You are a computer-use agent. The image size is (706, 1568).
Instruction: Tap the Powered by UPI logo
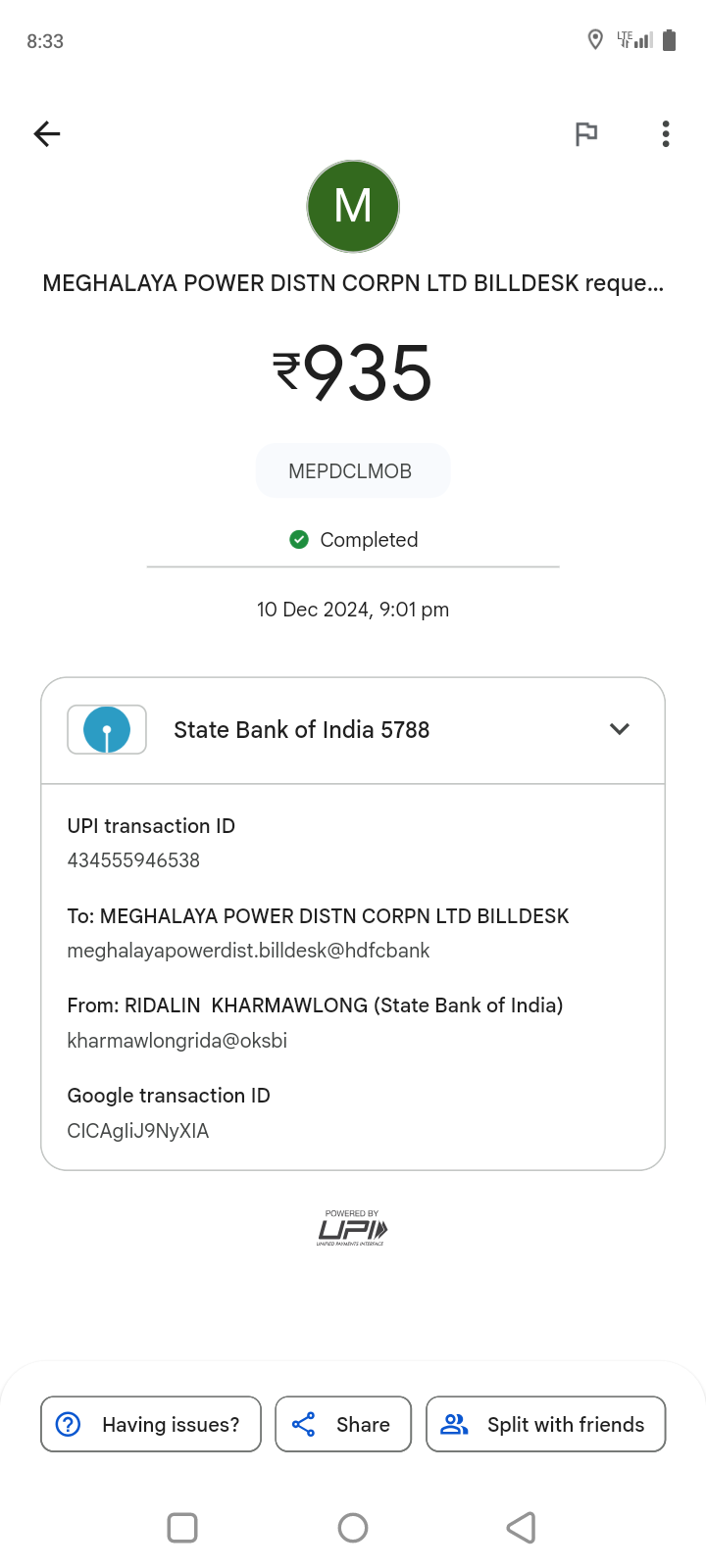coord(352,1228)
